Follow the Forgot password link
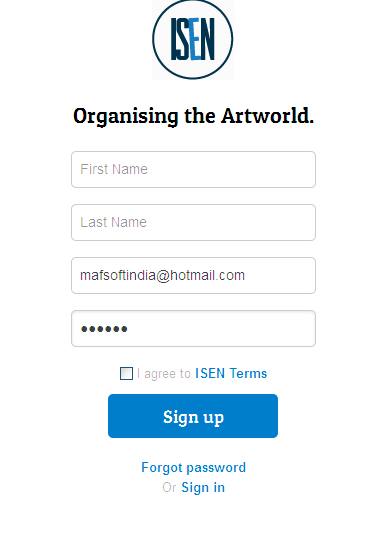This screenshot has width=370, height=539. (x=194, y=468)
